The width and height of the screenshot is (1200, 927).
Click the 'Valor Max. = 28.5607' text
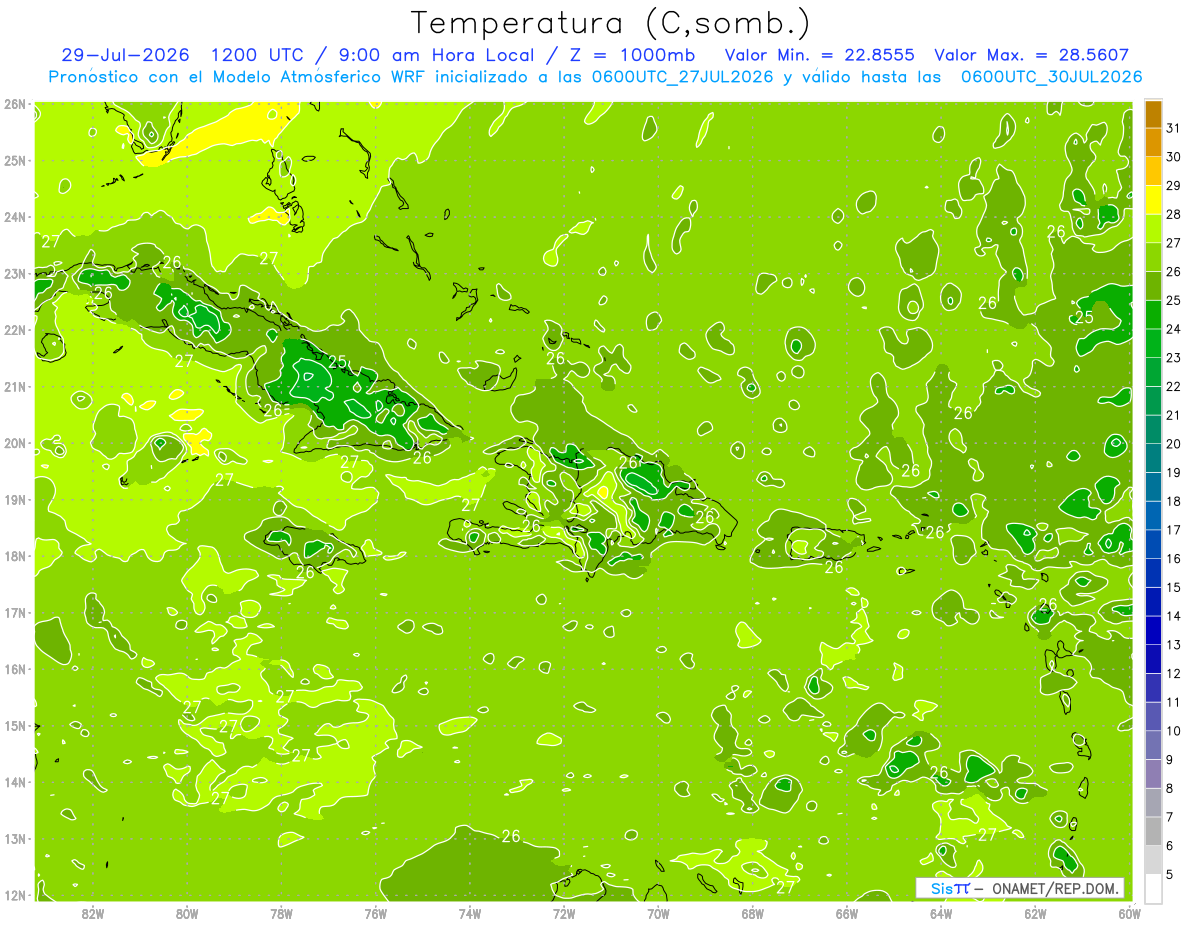(1032, 55)
